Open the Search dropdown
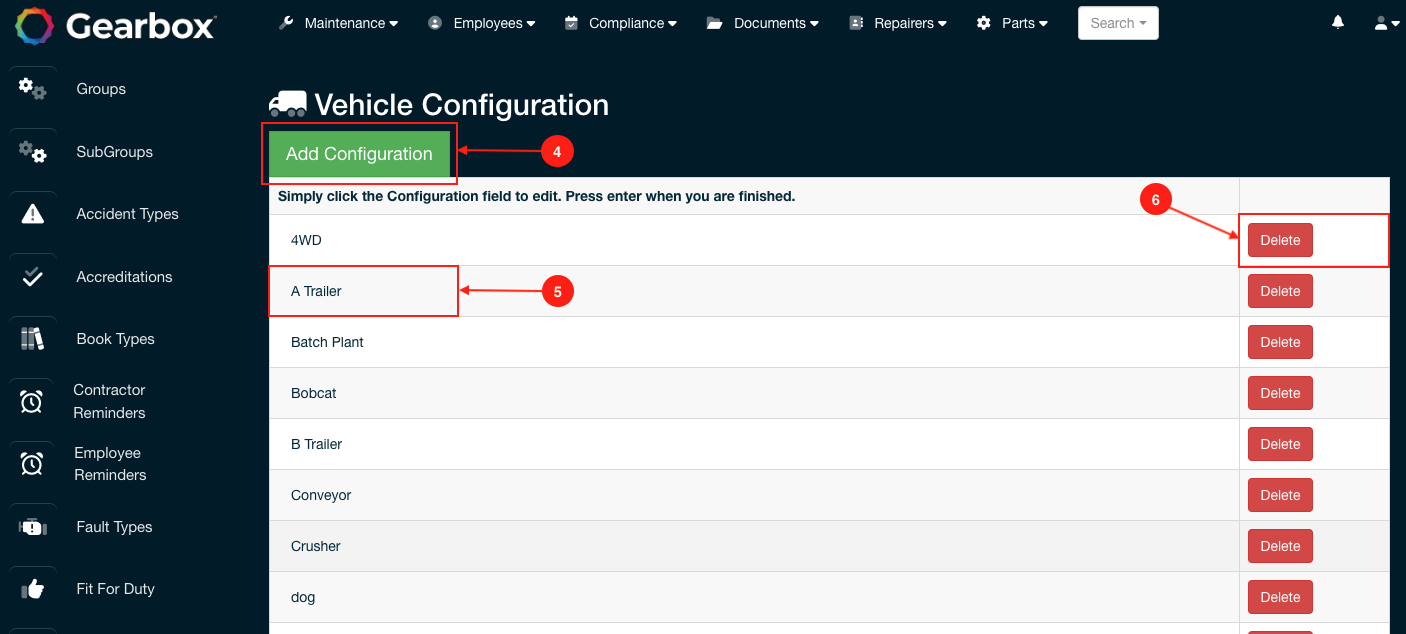The height and width of the screenshot is (634, 1406). [x=1117, y=22]
